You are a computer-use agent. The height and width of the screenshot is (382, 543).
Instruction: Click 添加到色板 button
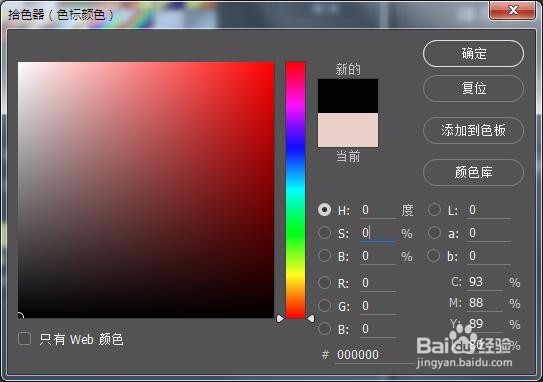point(473,130)
